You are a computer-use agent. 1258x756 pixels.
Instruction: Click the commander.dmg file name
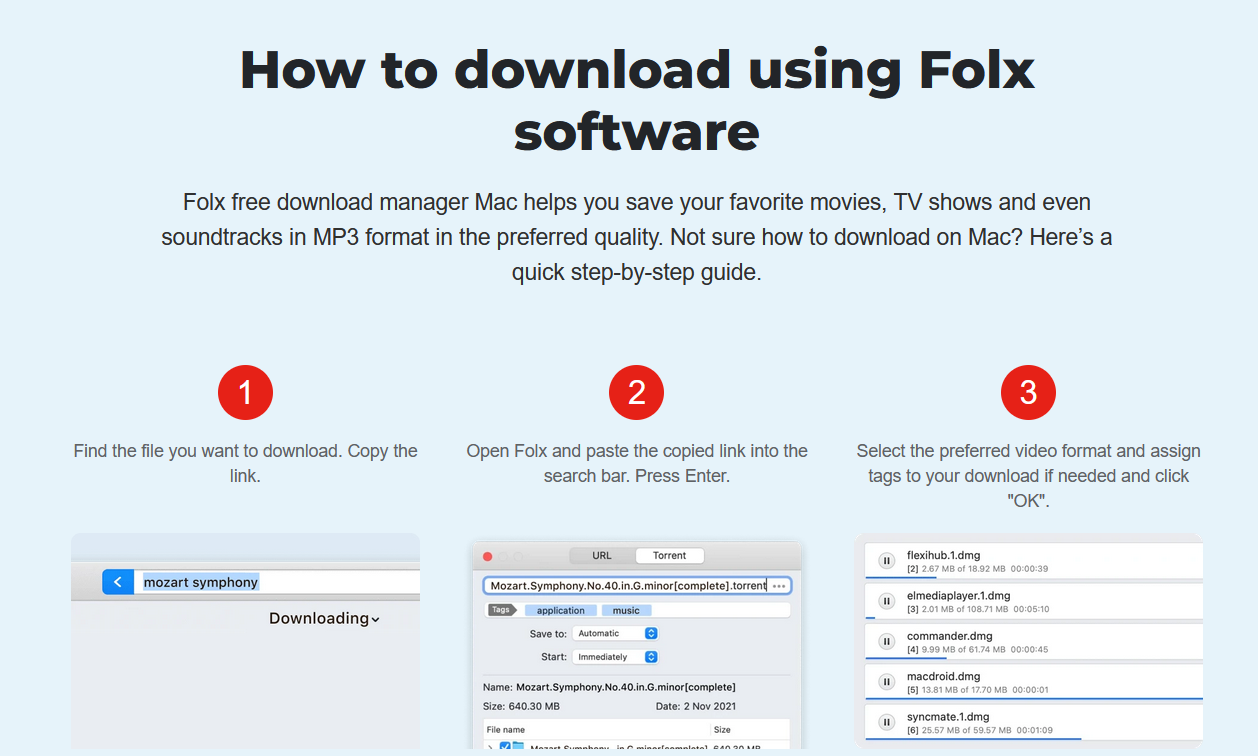click(x=949, y=636)
